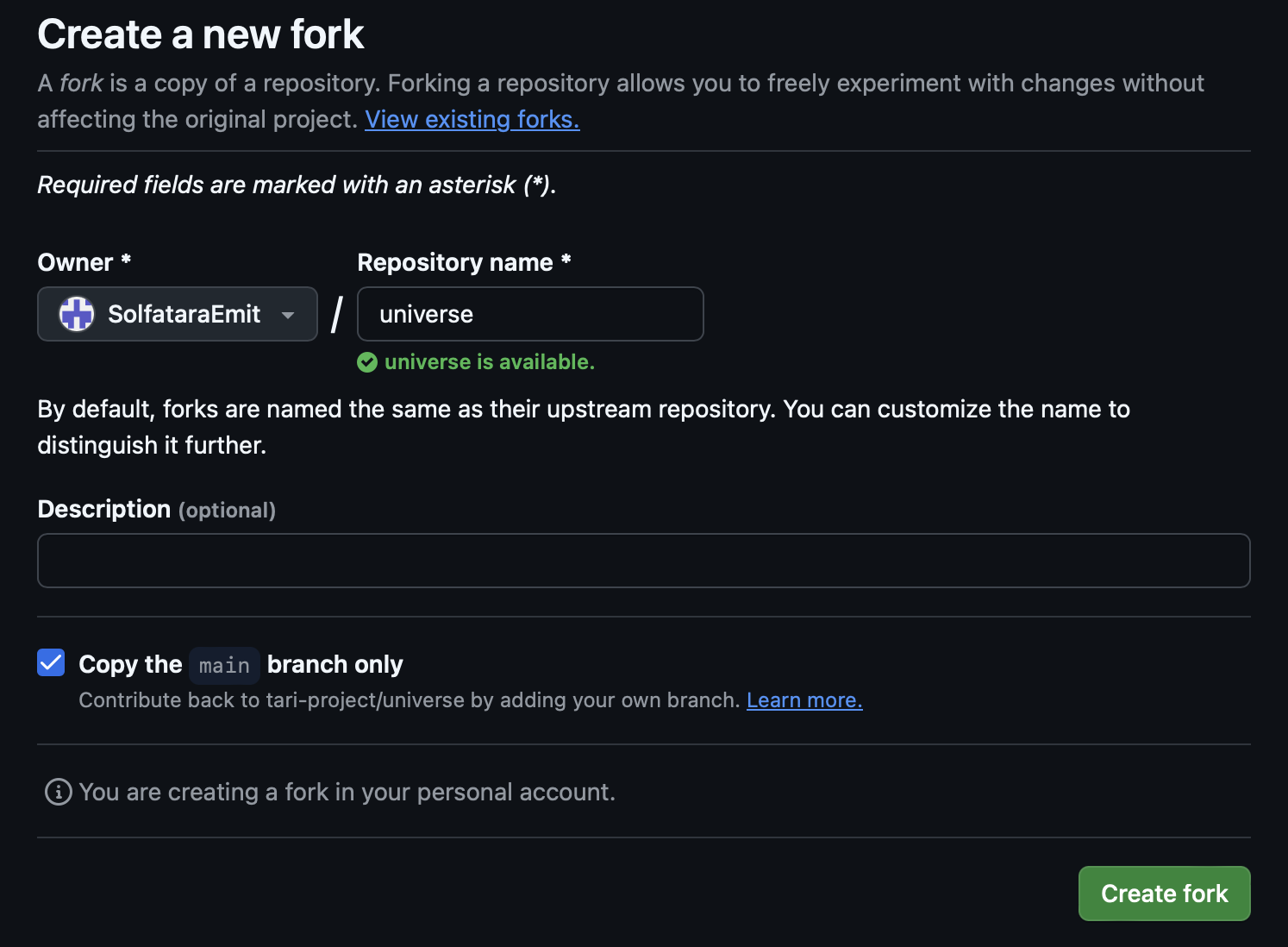Click the main branch name badge
1288x947 pixels.
click(225, 665)
